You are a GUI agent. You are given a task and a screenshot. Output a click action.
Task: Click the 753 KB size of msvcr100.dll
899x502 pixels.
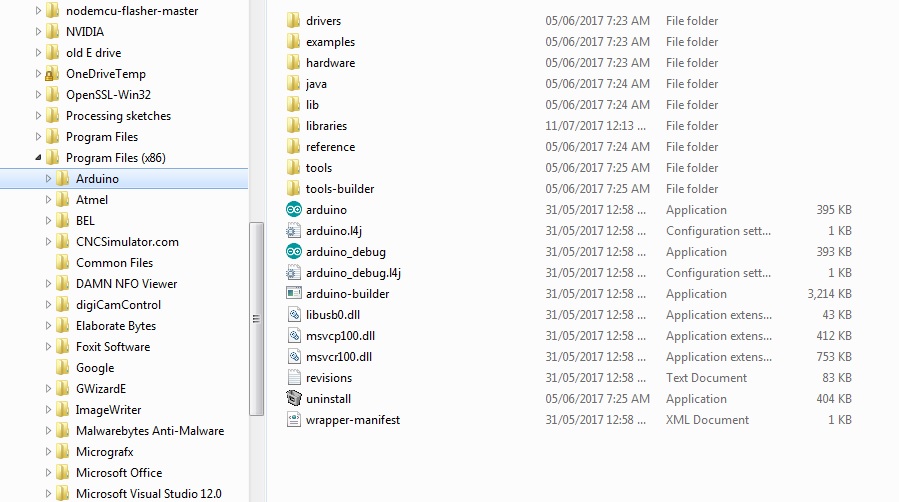(x=834, y=357)
